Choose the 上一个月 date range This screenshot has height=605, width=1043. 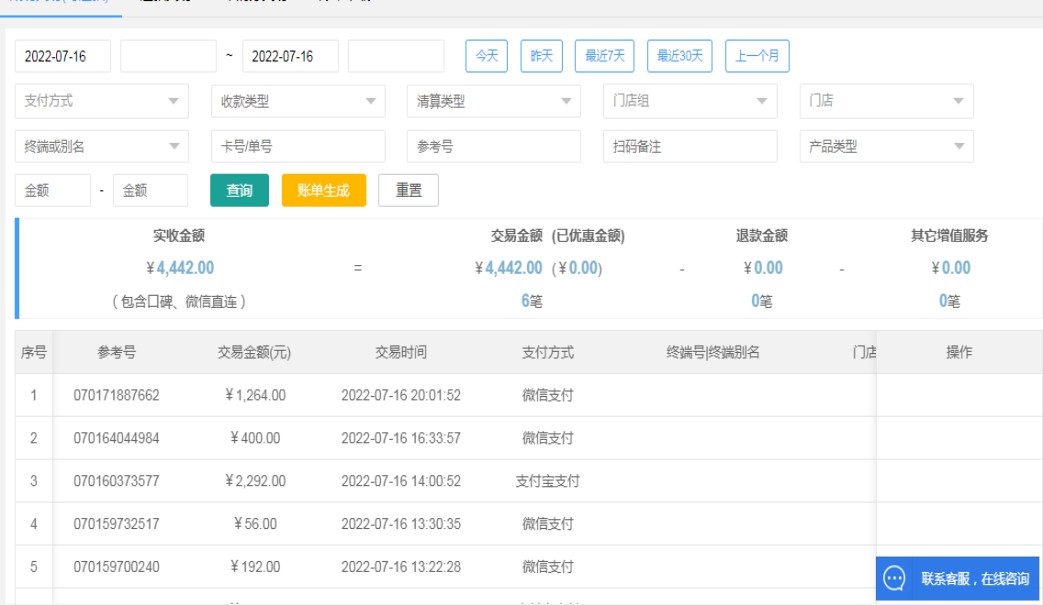pyautogui.click(x=757, y=56)
